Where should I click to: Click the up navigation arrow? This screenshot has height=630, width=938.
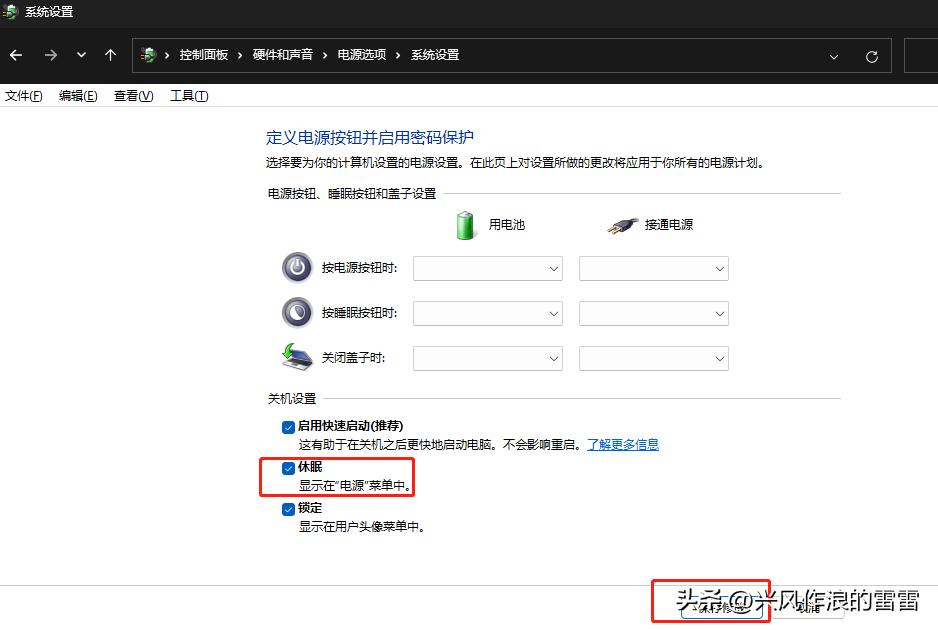[110, 55]
